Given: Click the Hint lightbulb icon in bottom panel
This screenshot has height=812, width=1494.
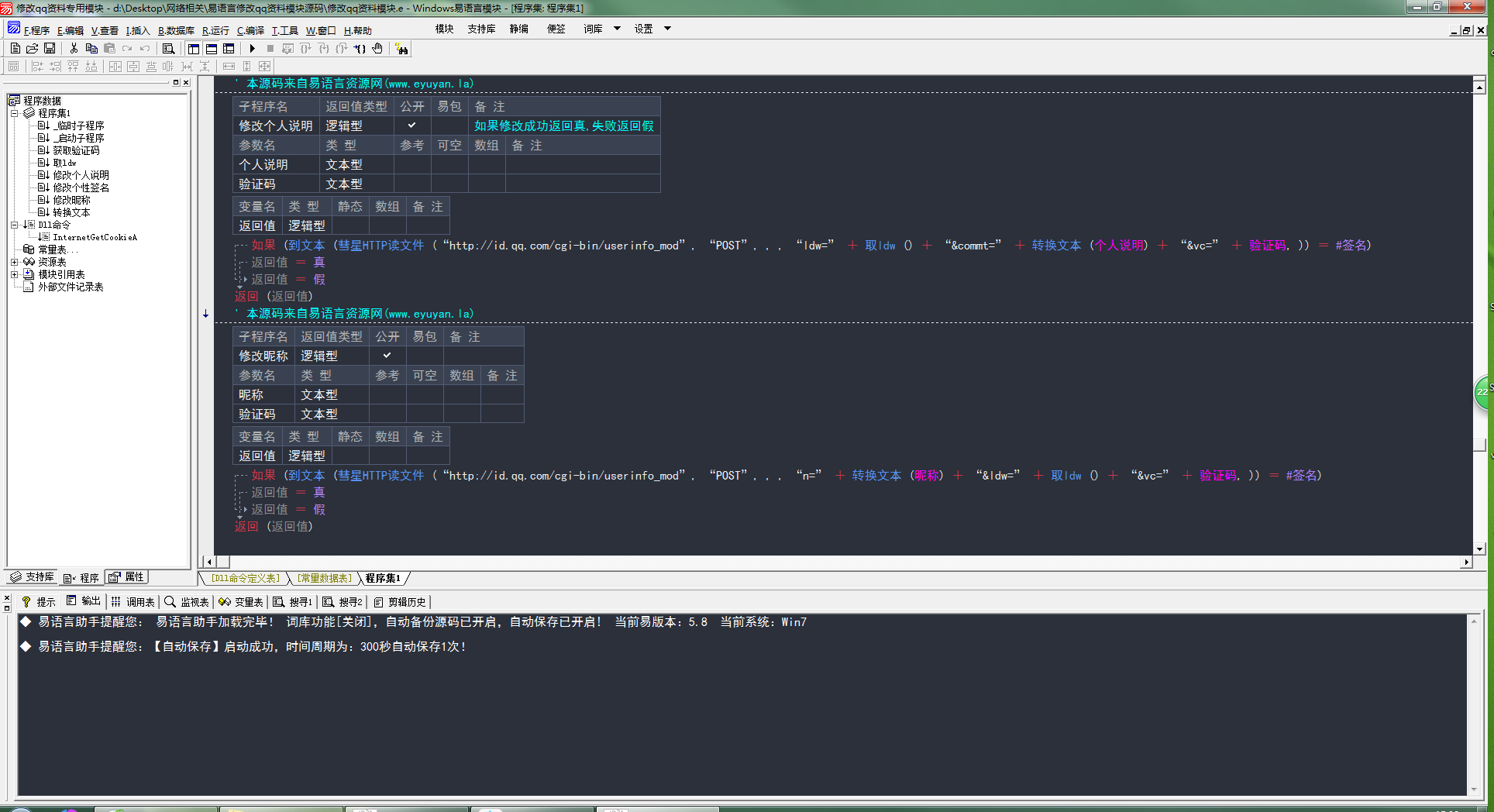Looking at the screenshot, I should click(26, 602).
